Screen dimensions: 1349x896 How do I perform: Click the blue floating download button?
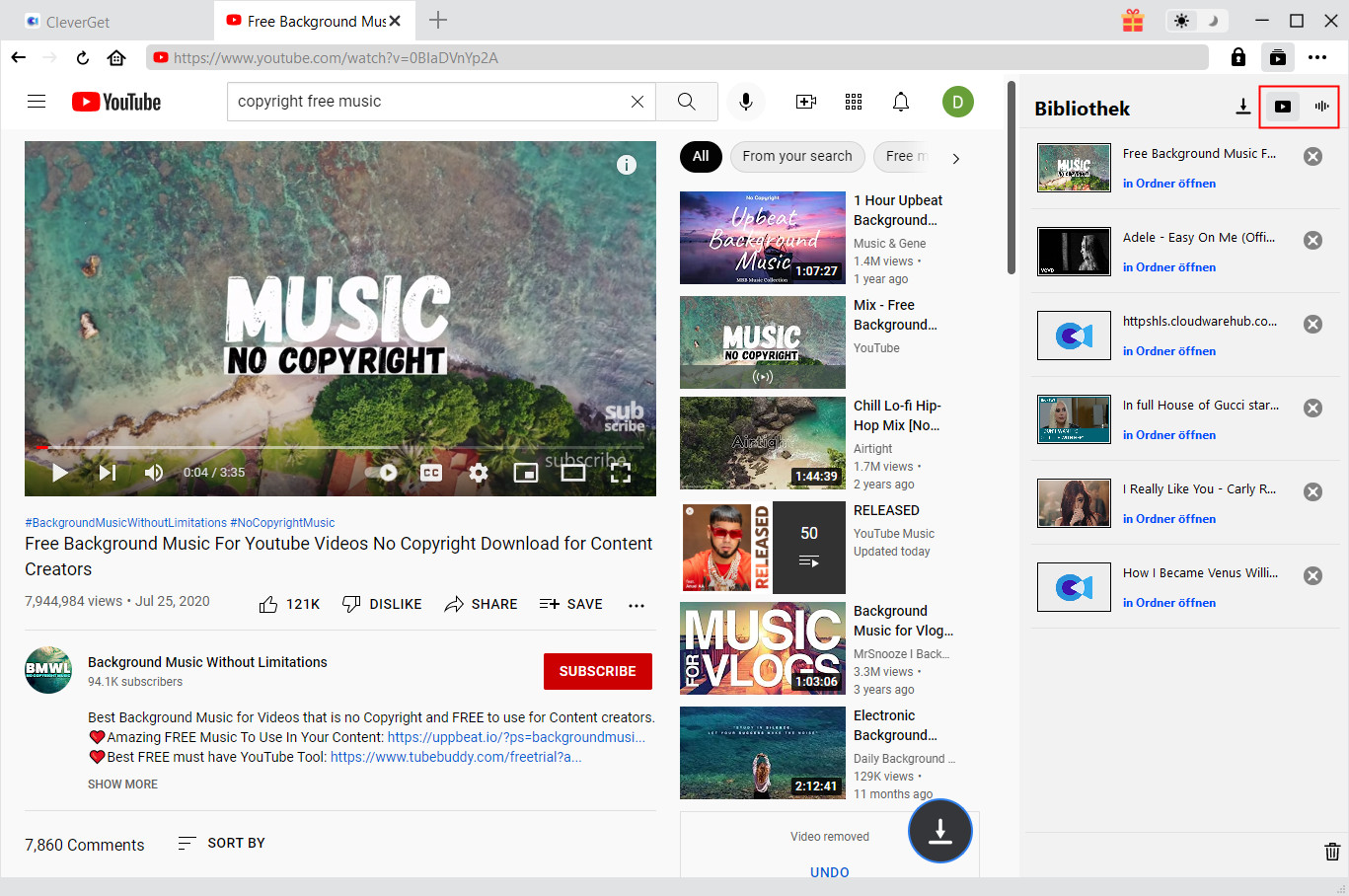point(939,831)
